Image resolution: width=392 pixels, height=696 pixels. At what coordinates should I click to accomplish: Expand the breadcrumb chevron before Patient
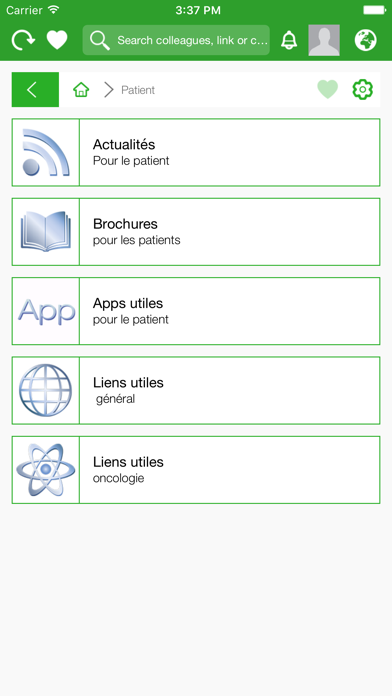pos(109,90)
